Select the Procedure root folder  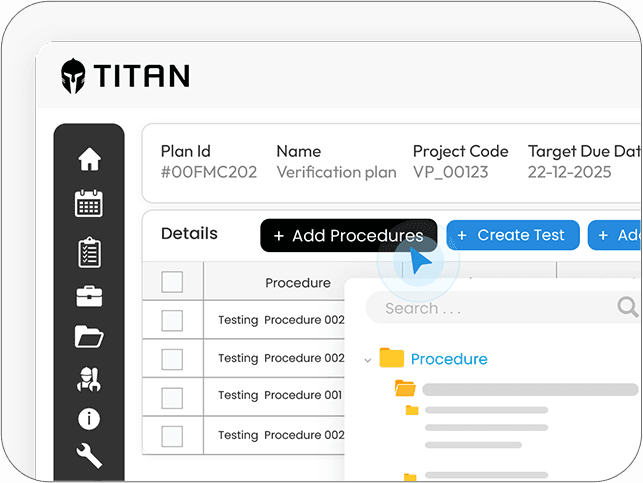(x=448, y=359)
